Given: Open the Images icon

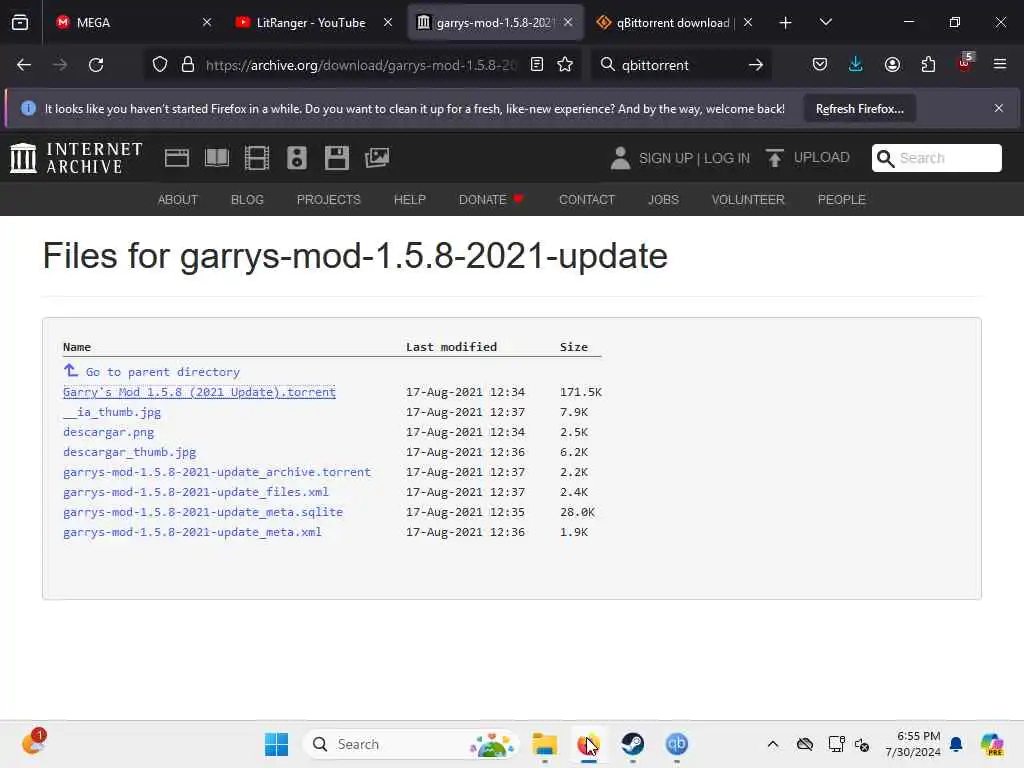Looking at the screenshot, I should coord(377,158).
